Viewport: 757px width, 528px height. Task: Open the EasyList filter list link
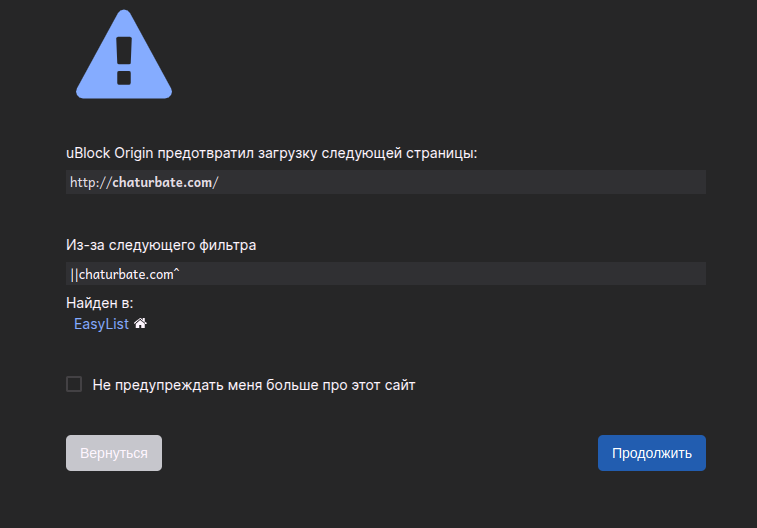pyautogui.click(x=101, y=324)
